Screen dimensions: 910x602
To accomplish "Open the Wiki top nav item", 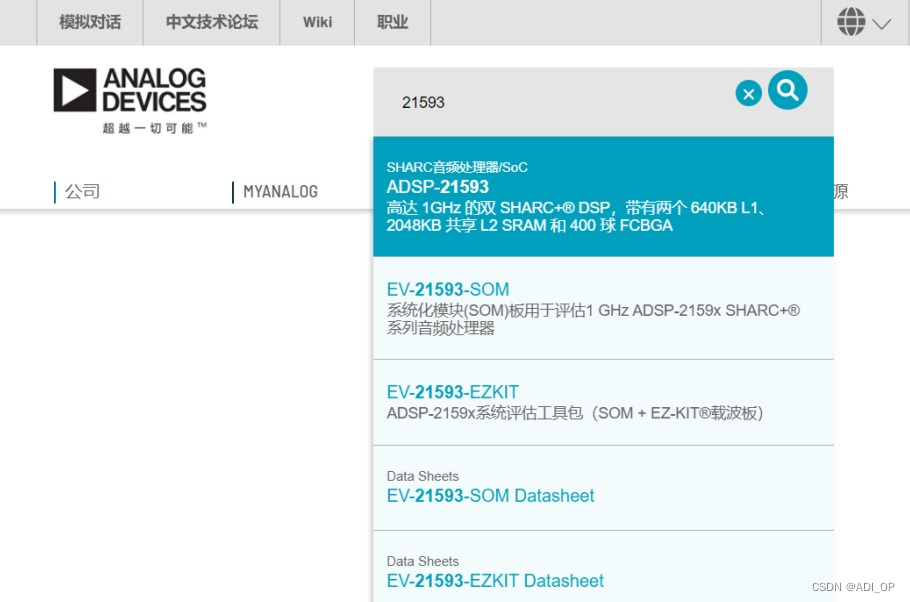I will (317, 22).
